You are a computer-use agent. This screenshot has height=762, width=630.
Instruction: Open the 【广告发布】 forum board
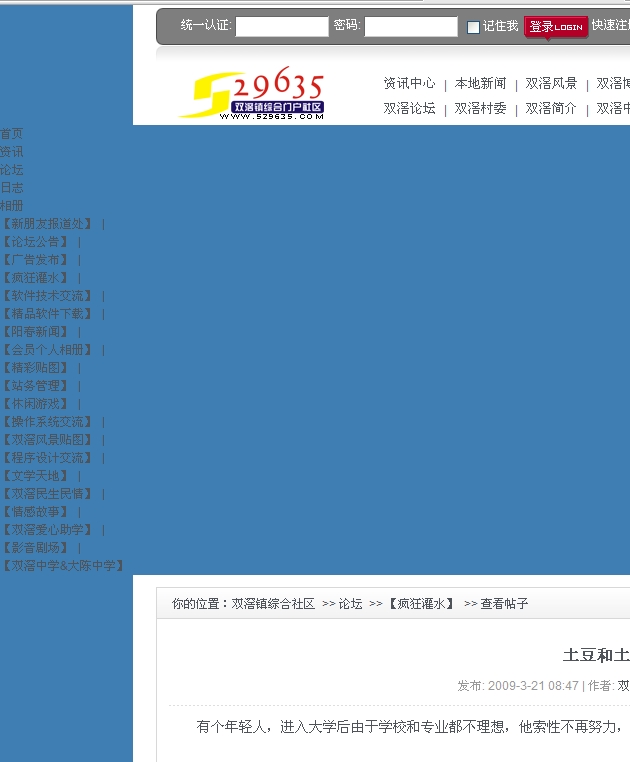tap(35, 260)
